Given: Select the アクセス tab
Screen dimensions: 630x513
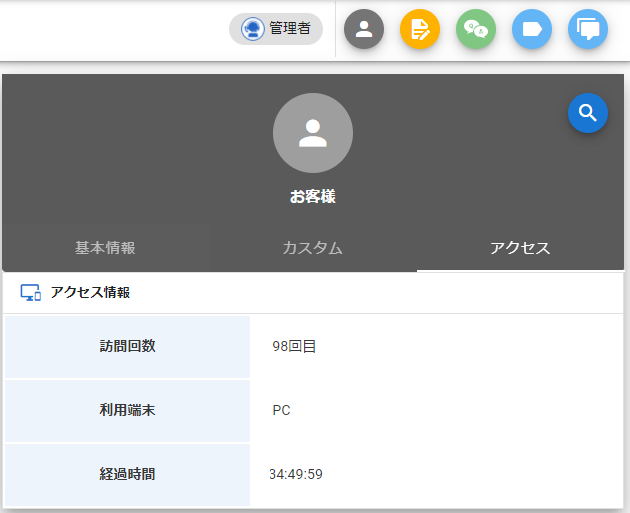Looking at the screenshot, I should (x=520, y=248).
